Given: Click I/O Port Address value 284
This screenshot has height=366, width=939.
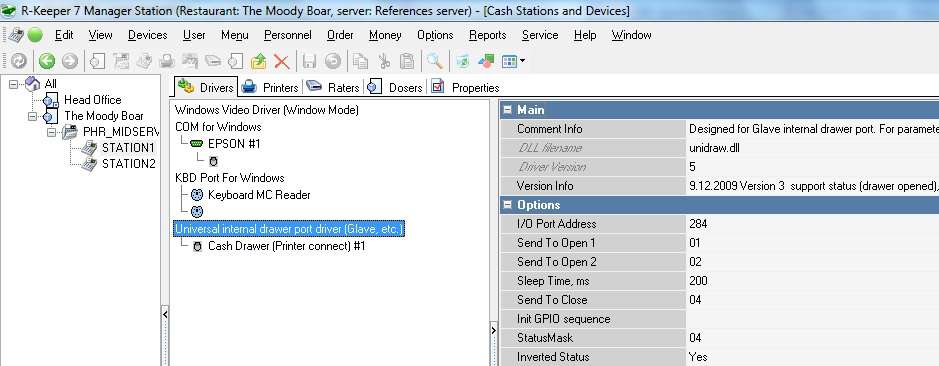Looking at the screenshot, I should coord(812,224).
